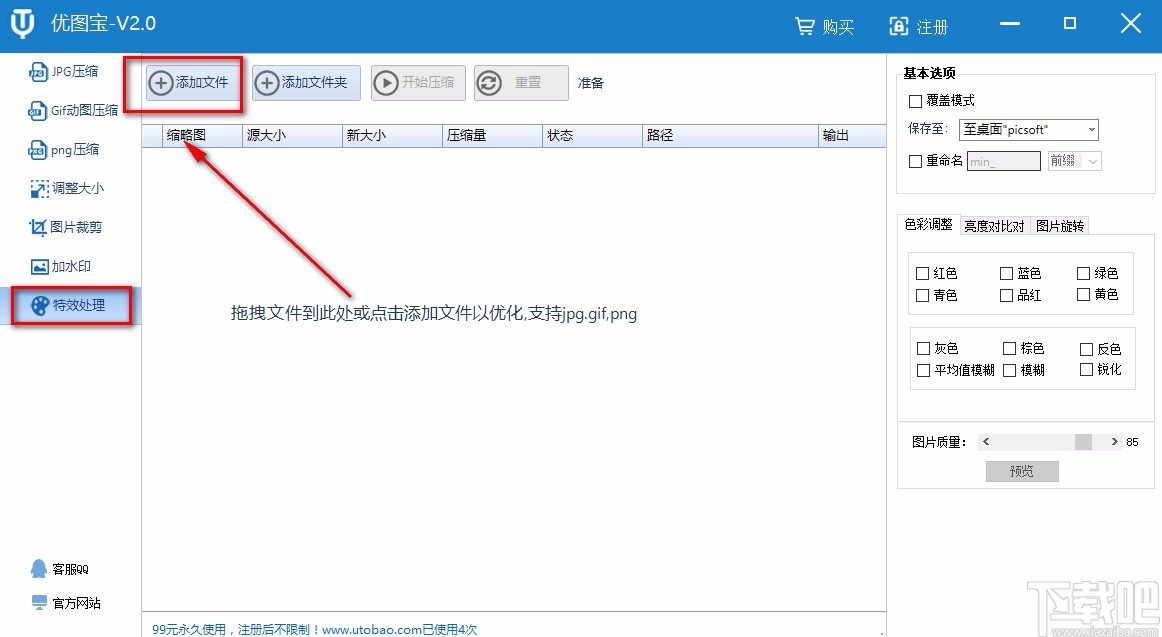Viewport: 1162px width, 637px height.
Task: Switch to the 图片旋转 tab
Action: pos(1060,225)
